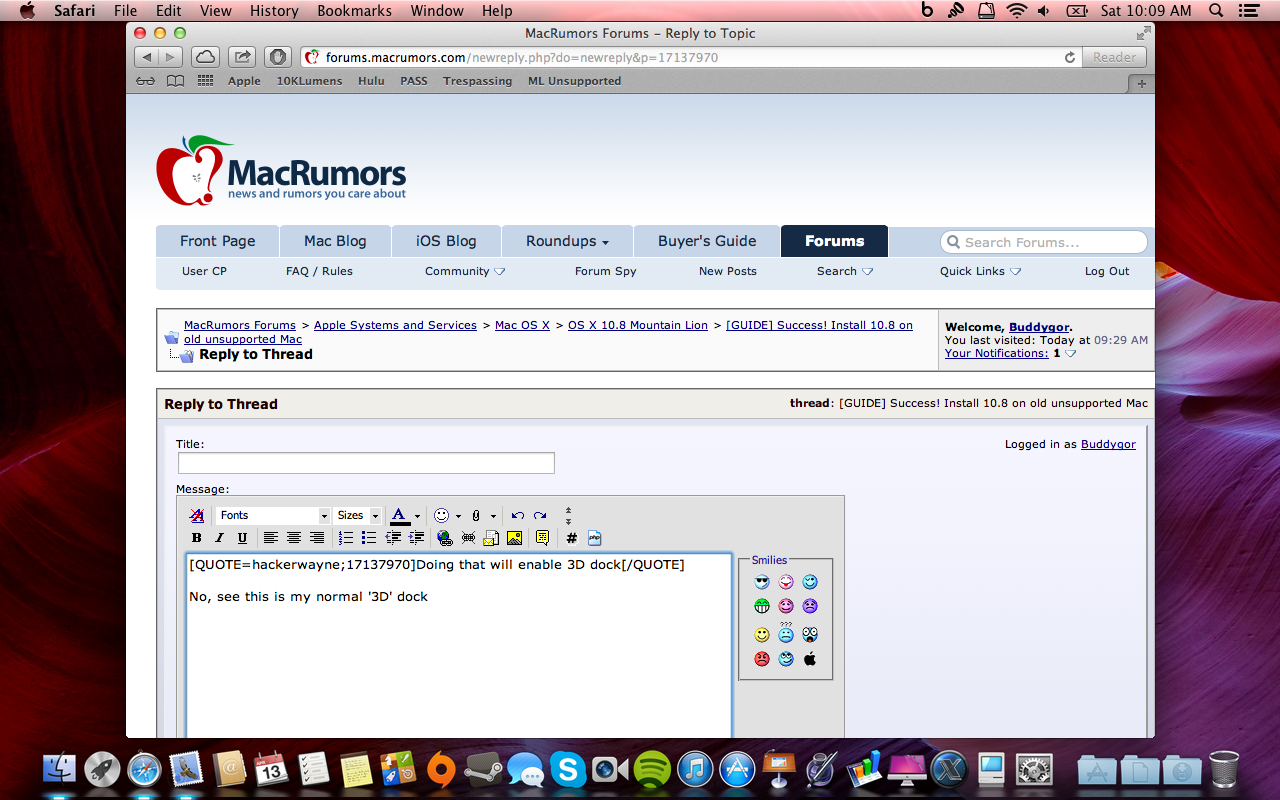Insert the sunglasses cool smiley
1280x800 pixels.
[x=762, y=582]
